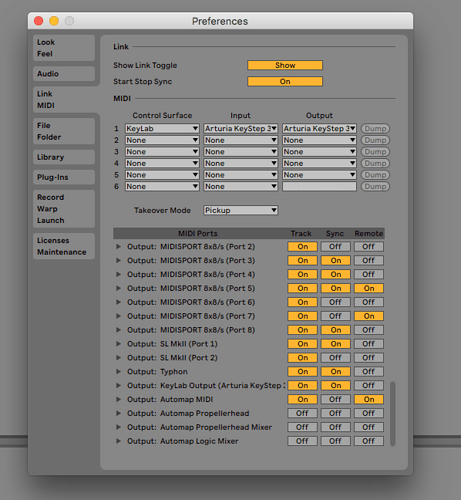The width and height of the screenshot is (461, 500).
Task: Enable Sync for SL MkII Port 2
Action: click(x=335, y=358)
